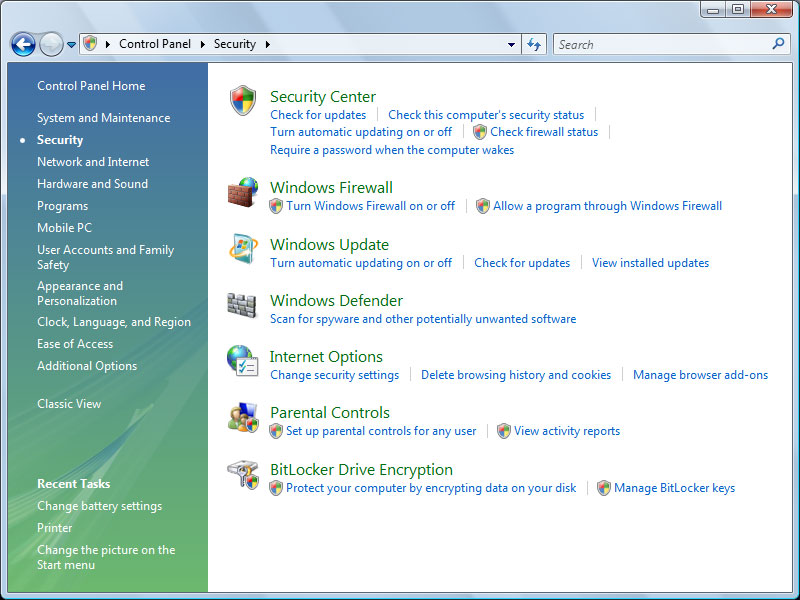The width and height of the screenshot is (800, 600).
Task: Click shield icon beside Protect your computer by encrypting
Action: (x=276, y=488)
